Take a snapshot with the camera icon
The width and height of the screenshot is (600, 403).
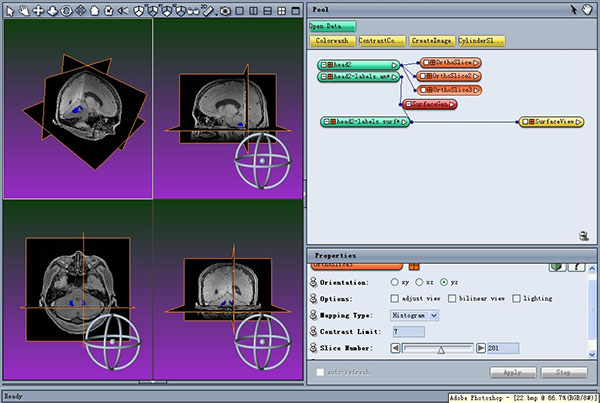coord(225,11)
